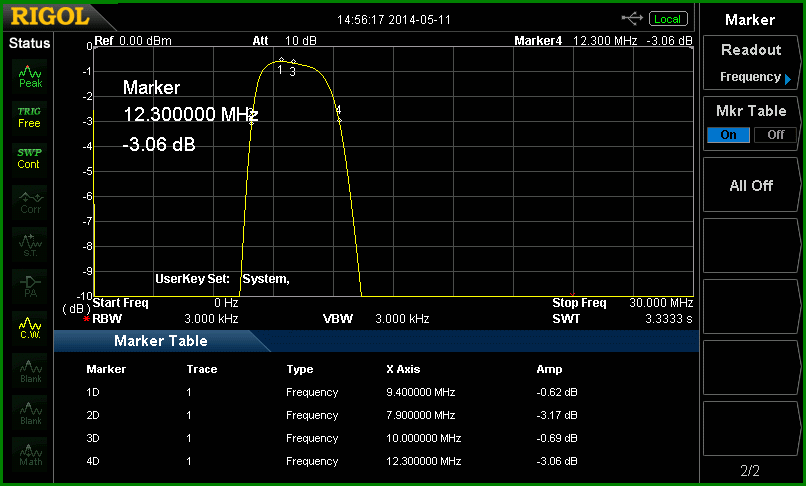Click the 10.000000 MHz table cell
Image resolution: width=806 pixels, height=486 pixels.
coord(424,438)
